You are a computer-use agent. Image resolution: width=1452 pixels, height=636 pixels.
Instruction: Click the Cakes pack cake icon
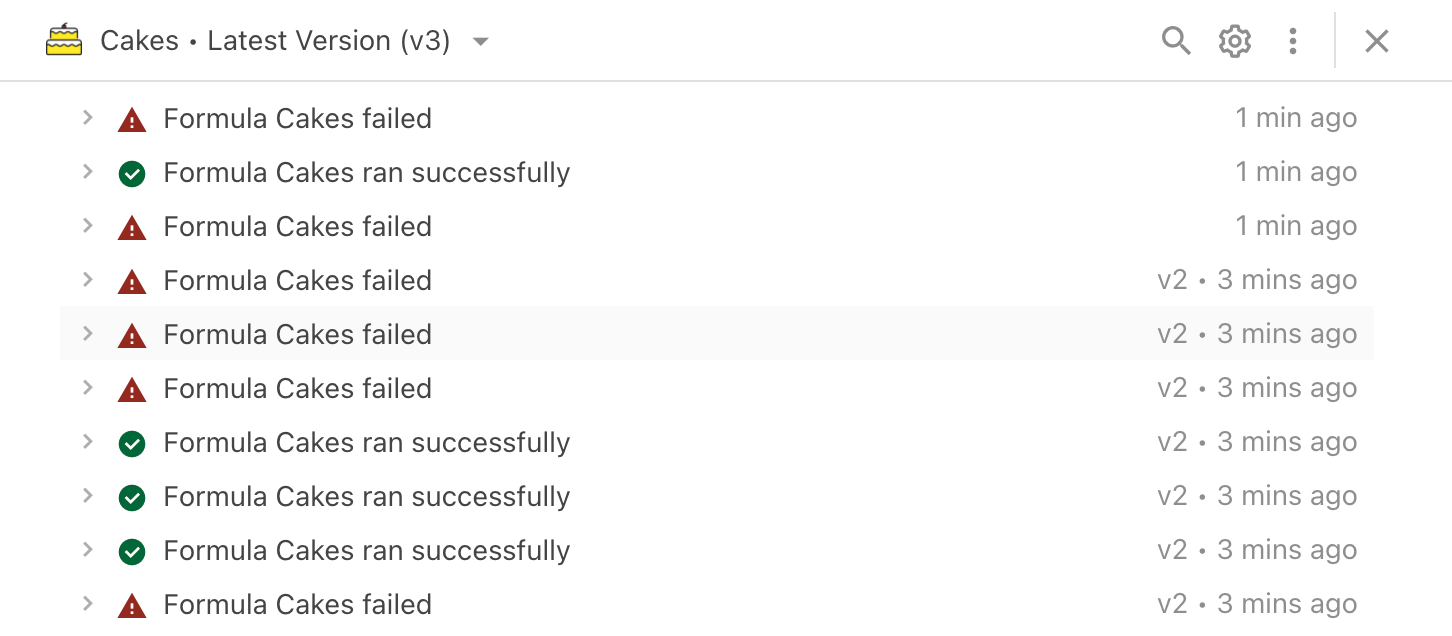coord(64,41)
